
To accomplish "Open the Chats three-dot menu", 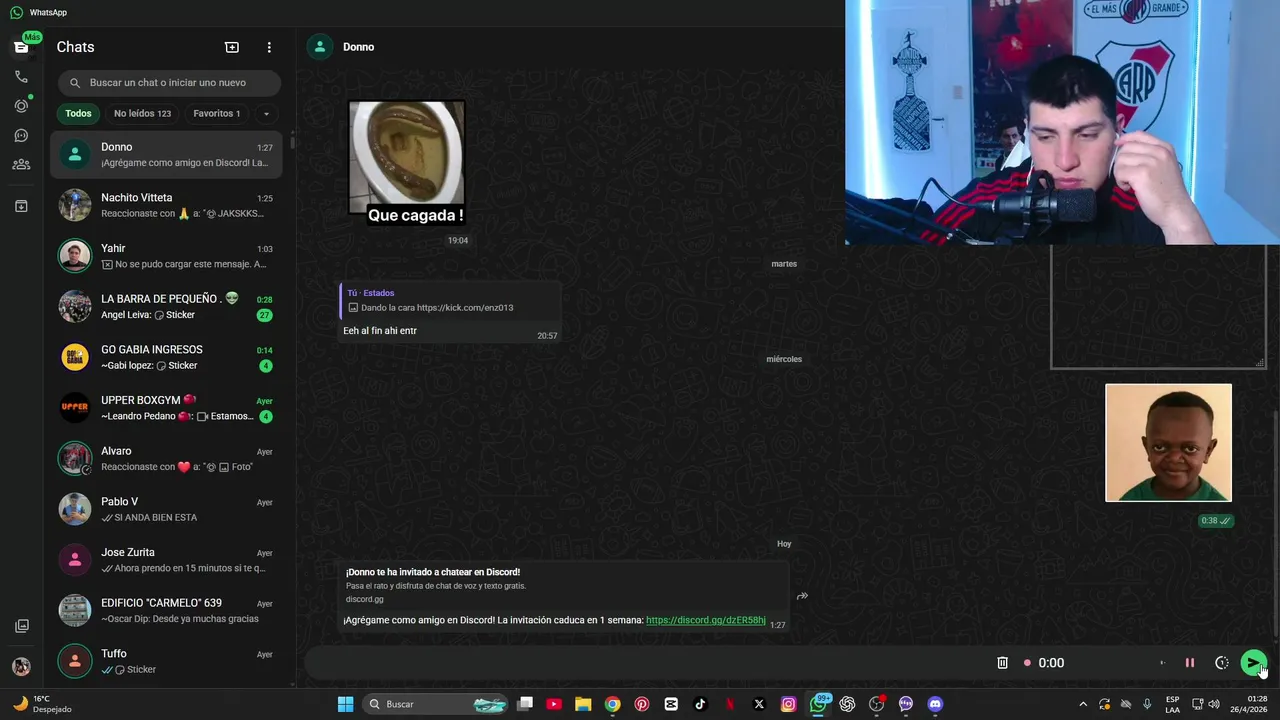I will click(269, 47).
